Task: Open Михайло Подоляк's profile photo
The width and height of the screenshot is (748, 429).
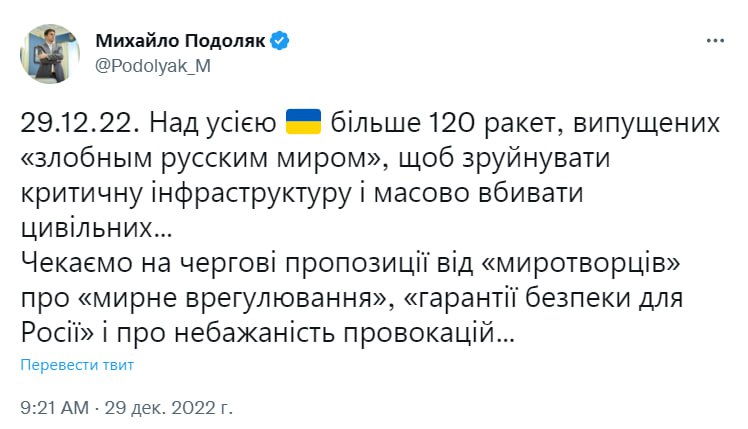Action: [x=50, y=54]
